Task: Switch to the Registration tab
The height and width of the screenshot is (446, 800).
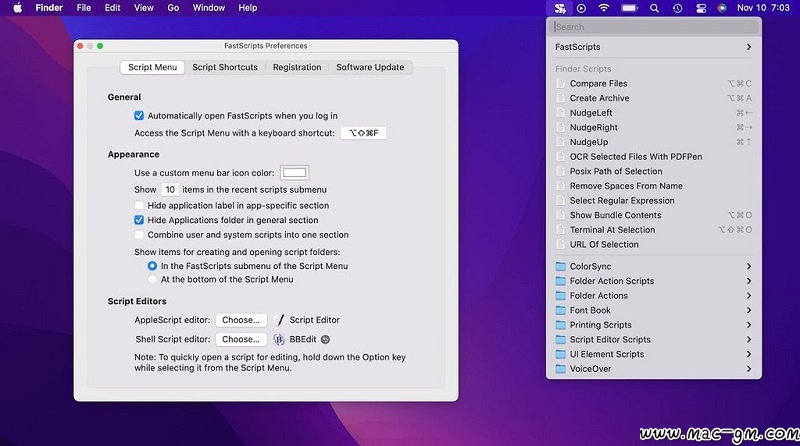Action: point(297,67)
